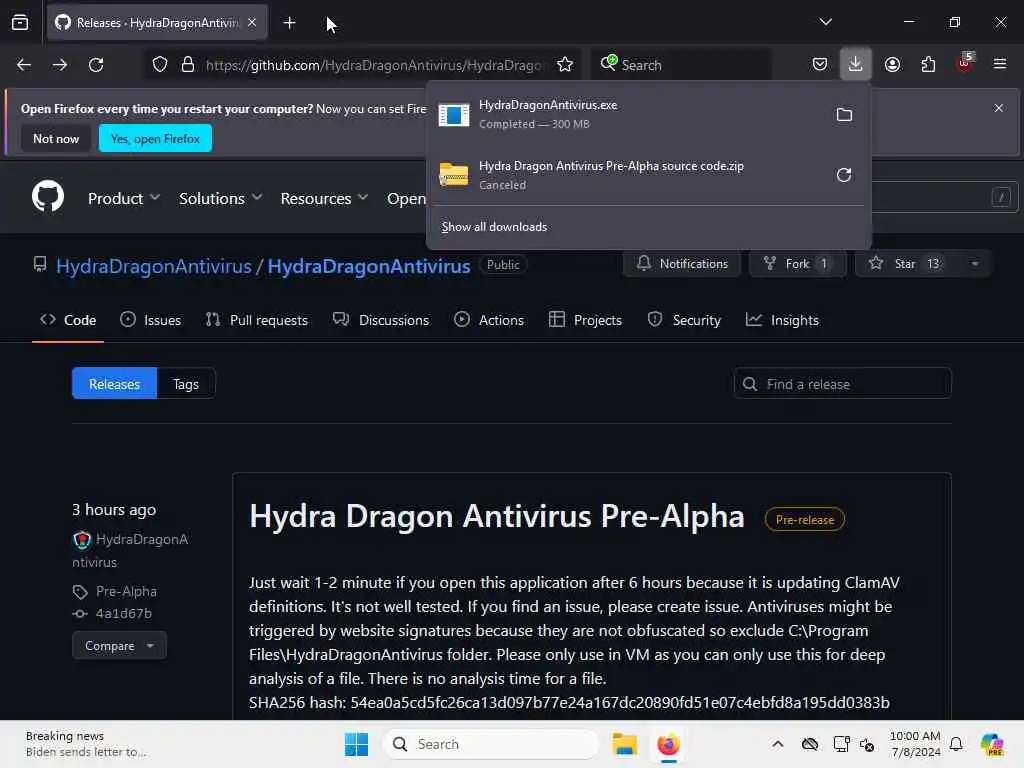Screen dimensions: 1024x768
Task: Open the Firefox View icon
Action: (x=20, y=22)
